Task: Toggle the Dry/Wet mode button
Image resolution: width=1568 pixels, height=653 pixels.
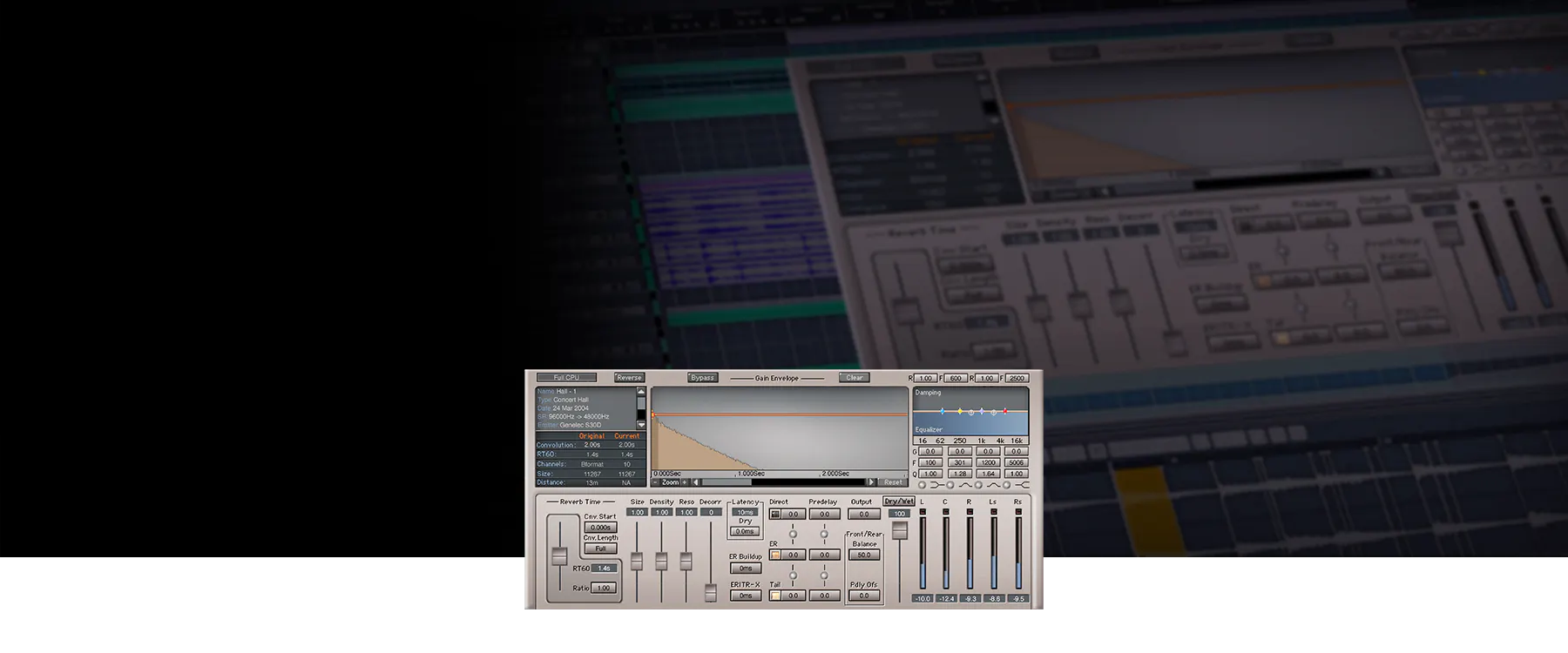Action: coord(899,501)
